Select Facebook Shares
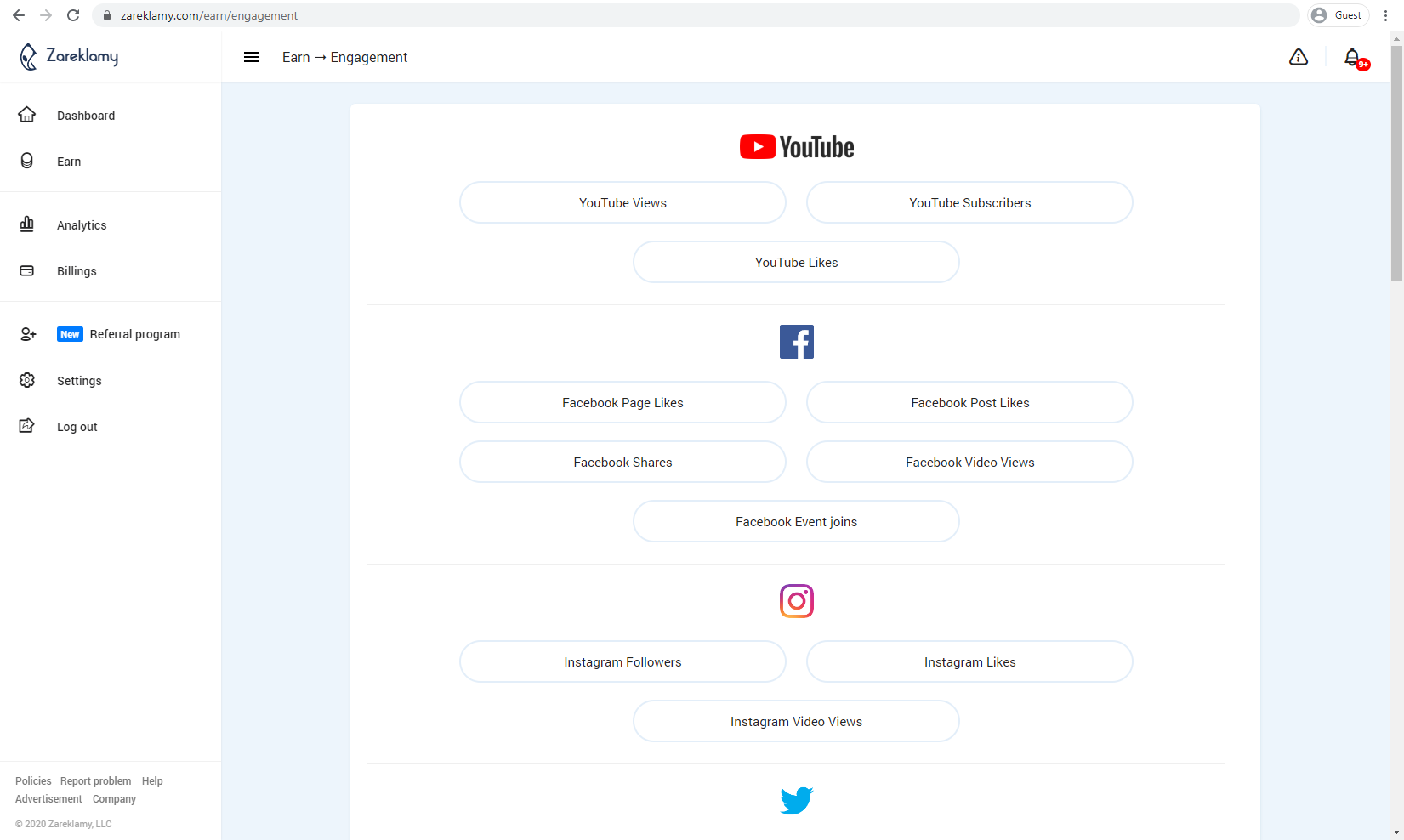 pyautogui.click(x=622, y=462)
